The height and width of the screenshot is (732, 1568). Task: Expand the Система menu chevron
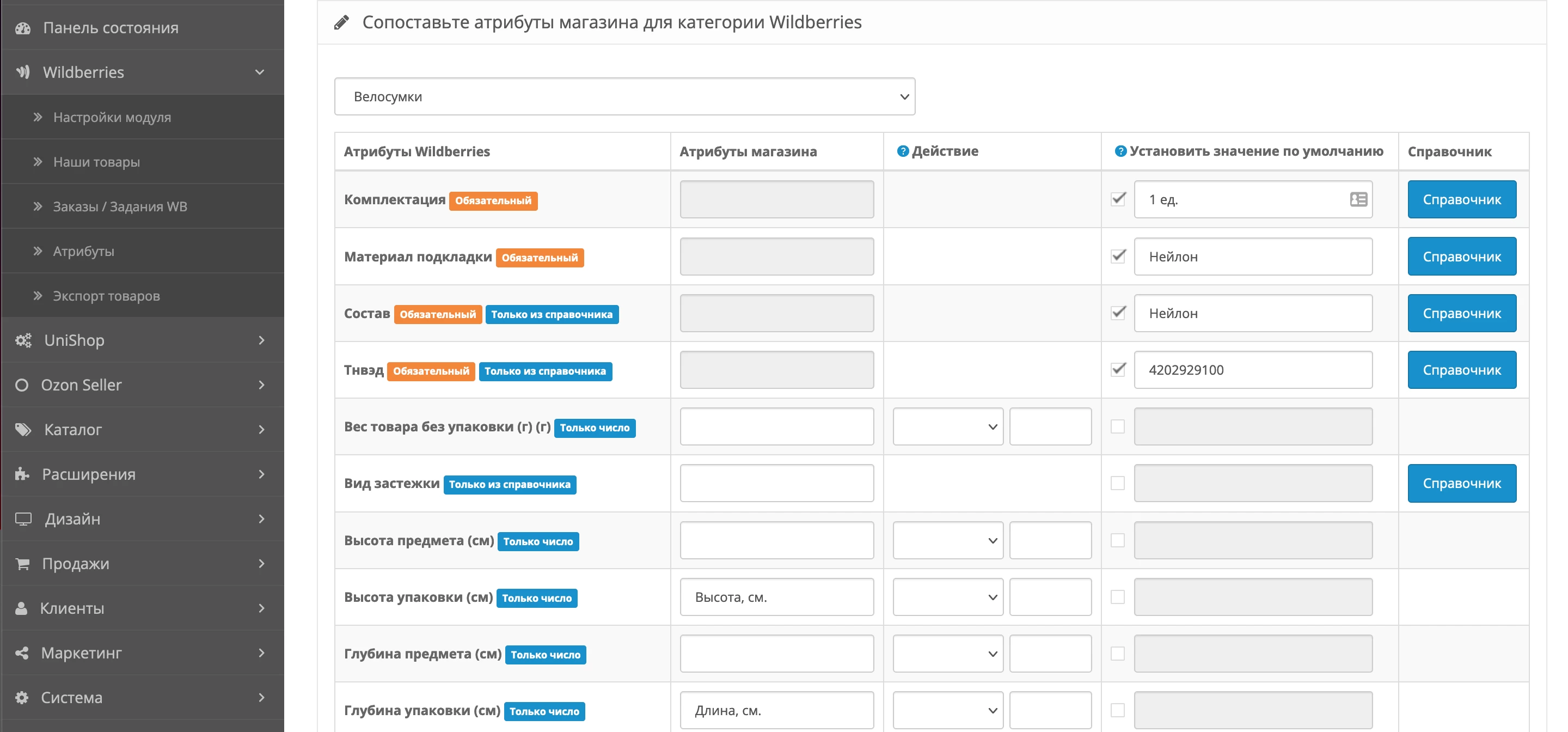point(262,698)
